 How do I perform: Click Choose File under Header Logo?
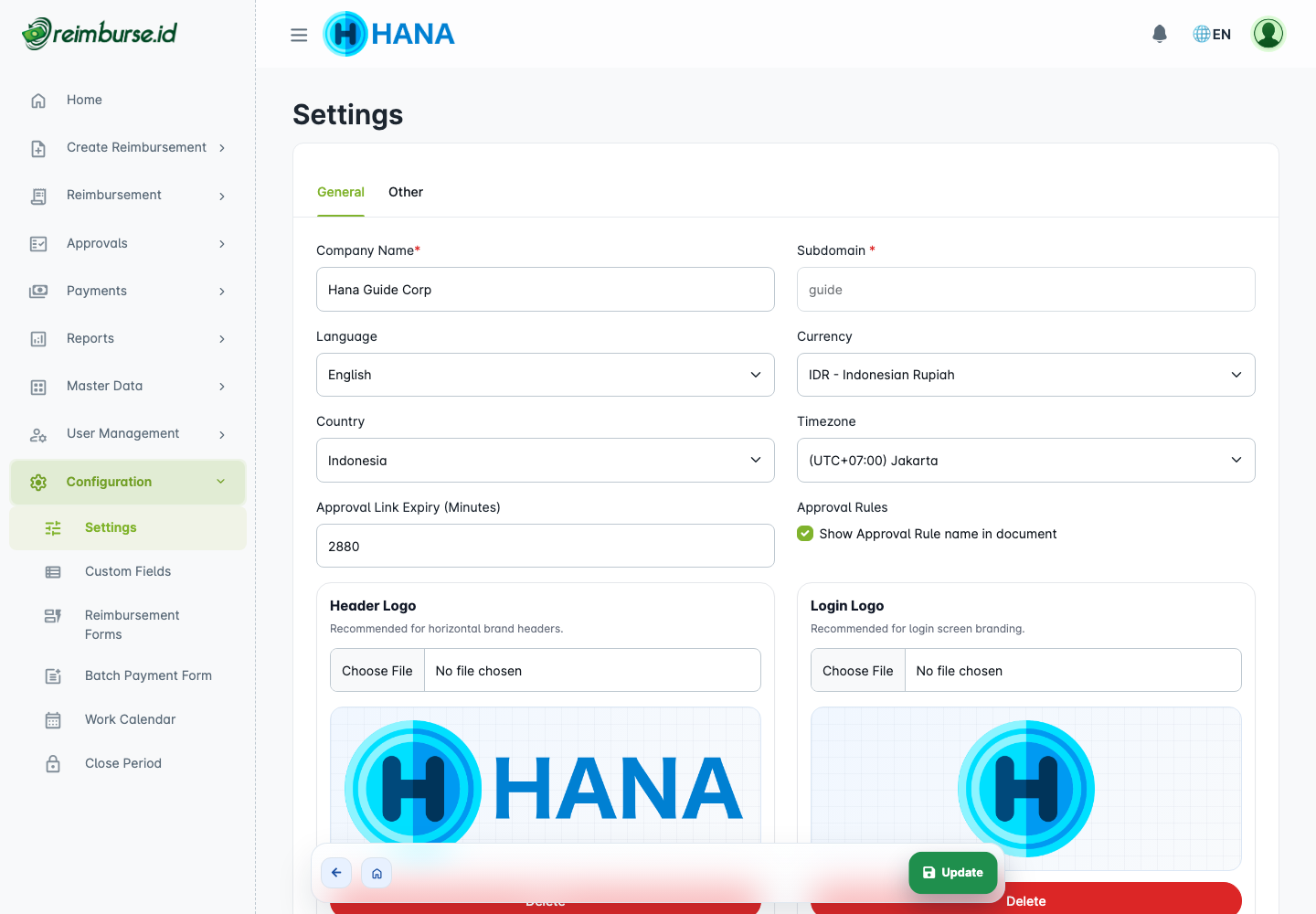377,671
